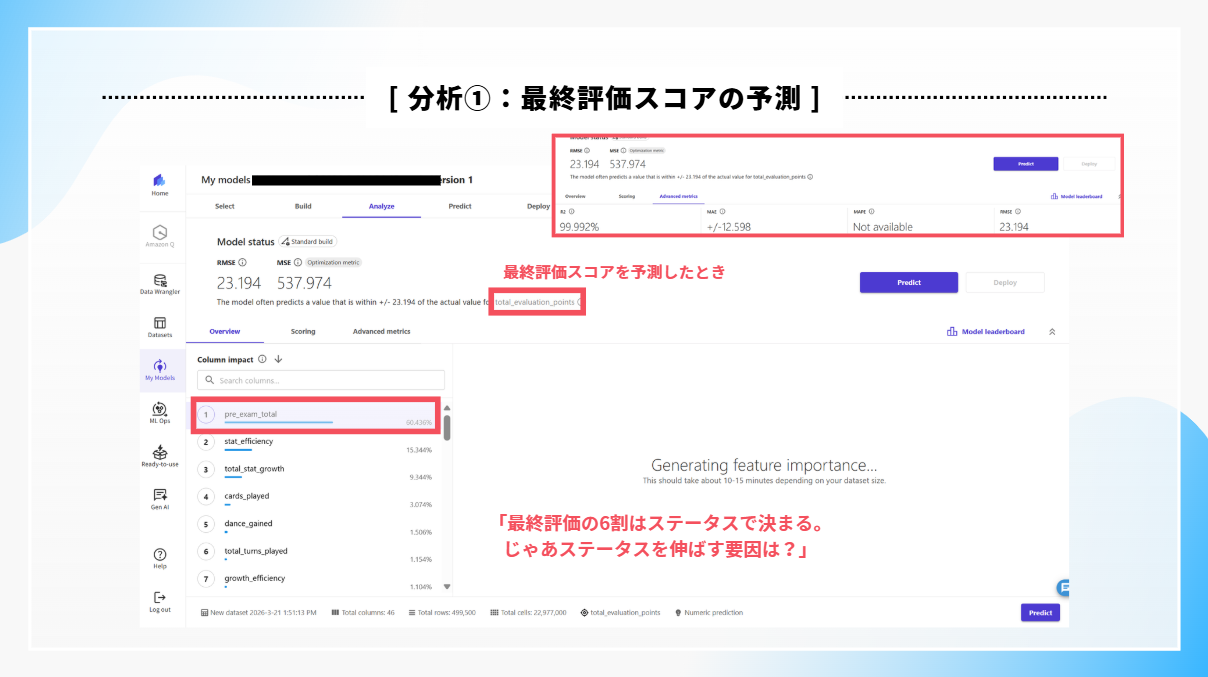
Task: Click the Predict button in the bottom-right footer
Action: [1040, 612]
